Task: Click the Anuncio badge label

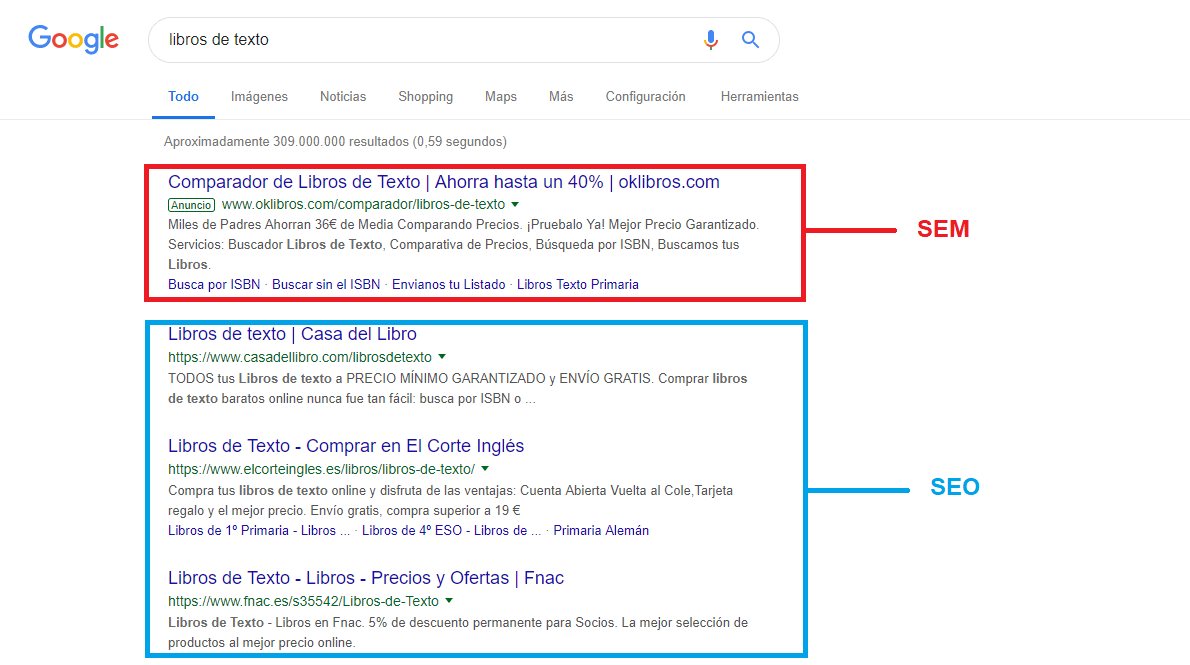Action: pyautogui.click(x=191, y=205)
